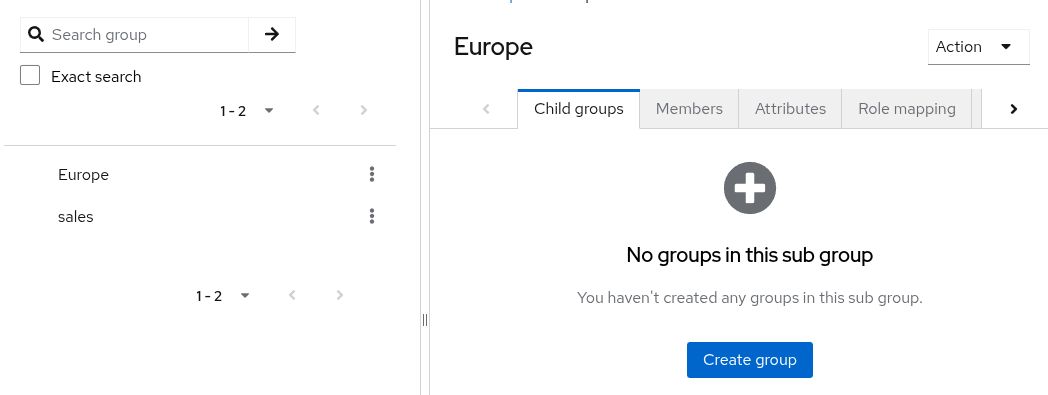Click the Europe page heading
This screenshot has height=395, width=1048.
pyautogui.click(x=493, y=47)
